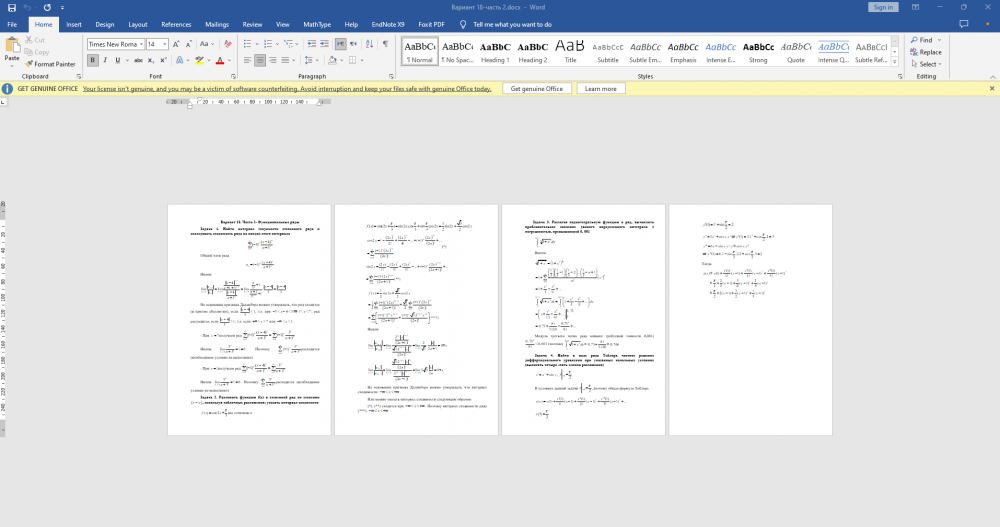The image size is (1000, 527).
Task: Click Decrease Font Size icon
Action: pyautogui.click(x=188, y=44)
